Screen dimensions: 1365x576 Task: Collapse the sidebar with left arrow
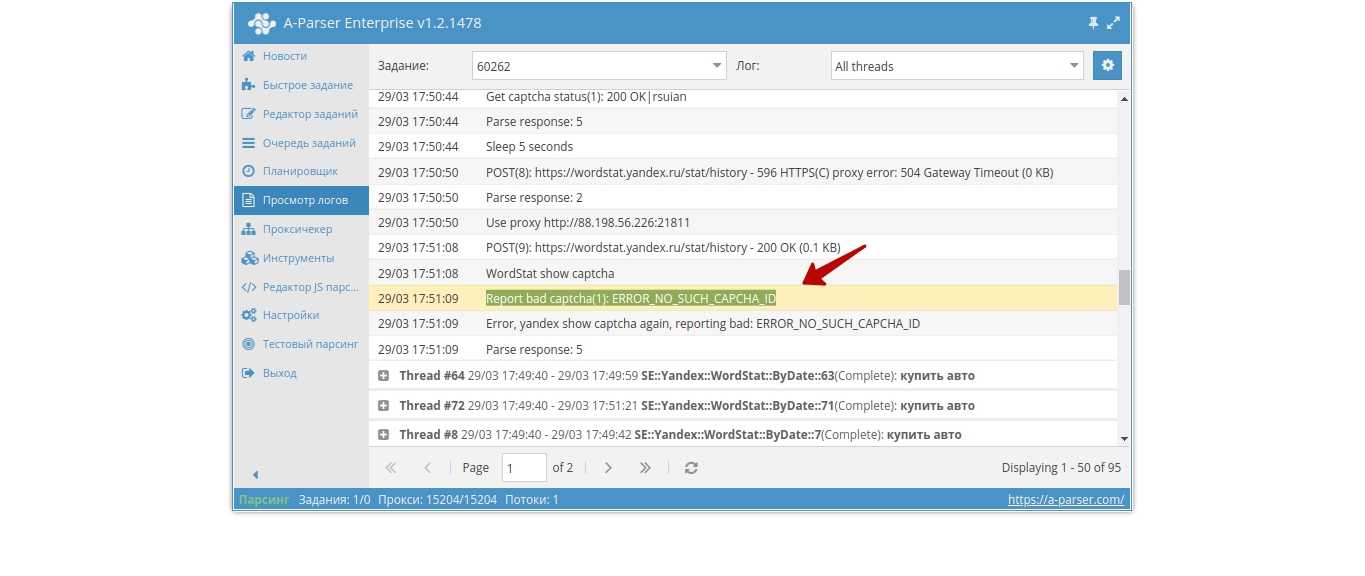[255, 474]
